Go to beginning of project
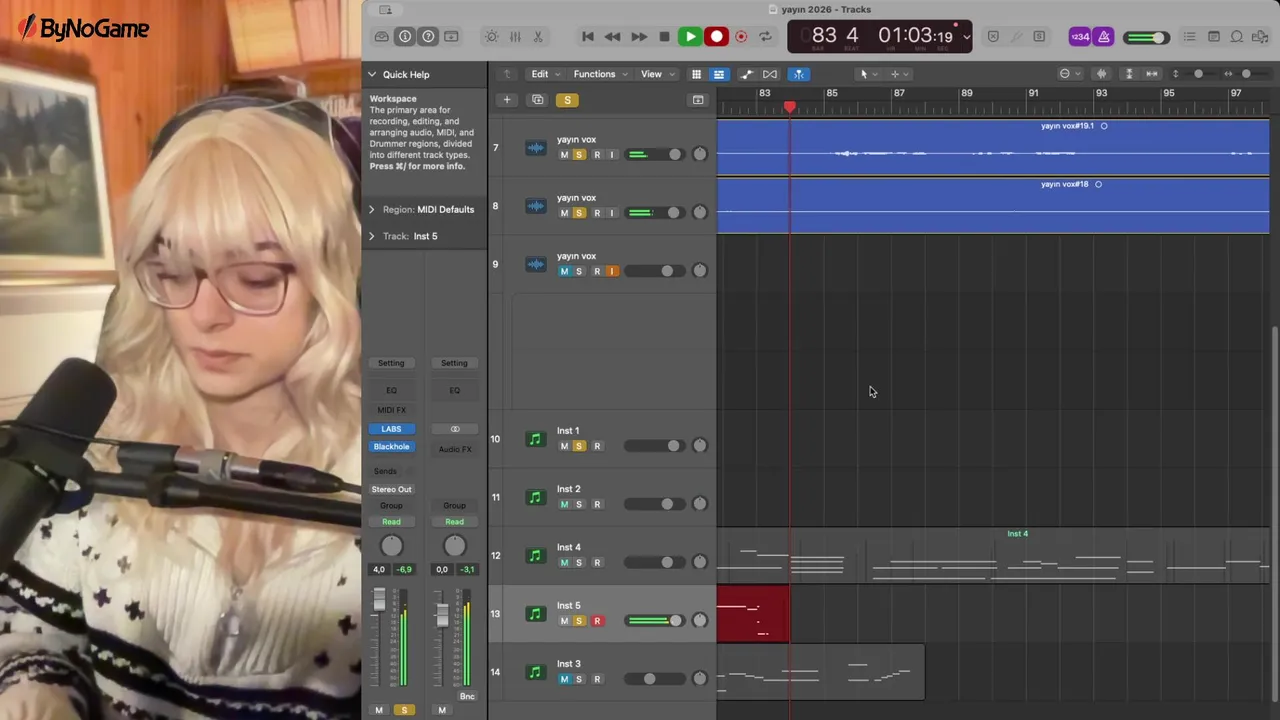Screen dimensions: 1280x720 click(x=588, y=37)
